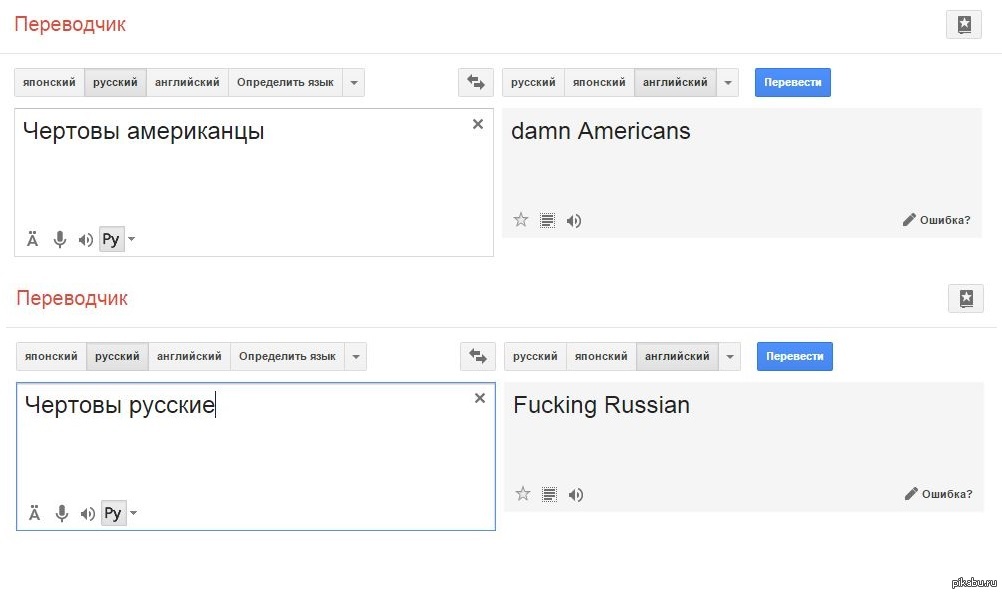Open the input tools dropdown beside the bottom 'Ру'
This screenshot has height=594, width=1002.
click(x=134, y=513)
